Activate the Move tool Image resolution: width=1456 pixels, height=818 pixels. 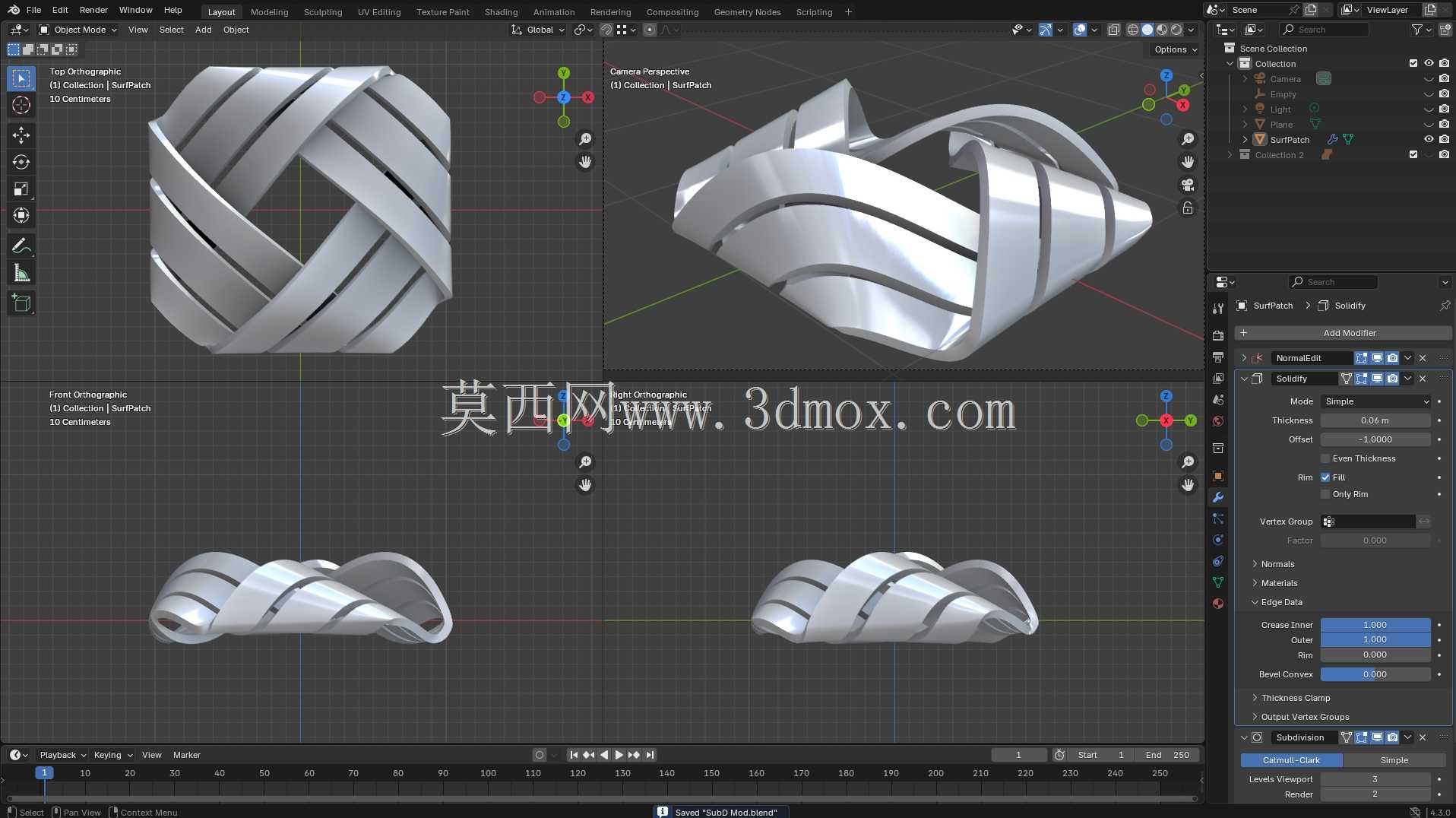coord(21,135)
